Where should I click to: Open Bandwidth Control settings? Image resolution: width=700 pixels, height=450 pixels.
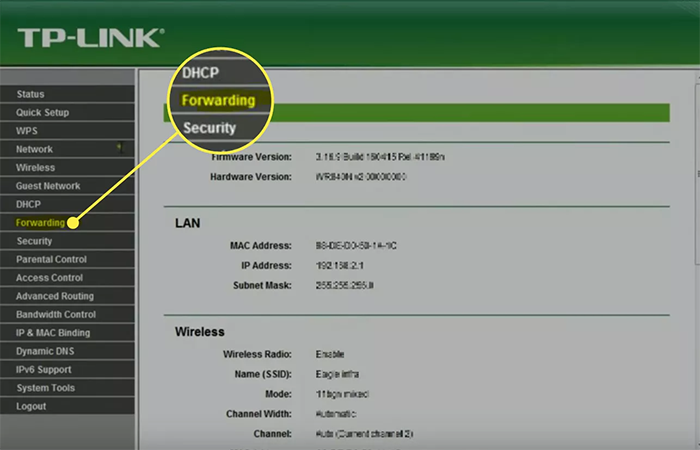(x=56, y=314)
